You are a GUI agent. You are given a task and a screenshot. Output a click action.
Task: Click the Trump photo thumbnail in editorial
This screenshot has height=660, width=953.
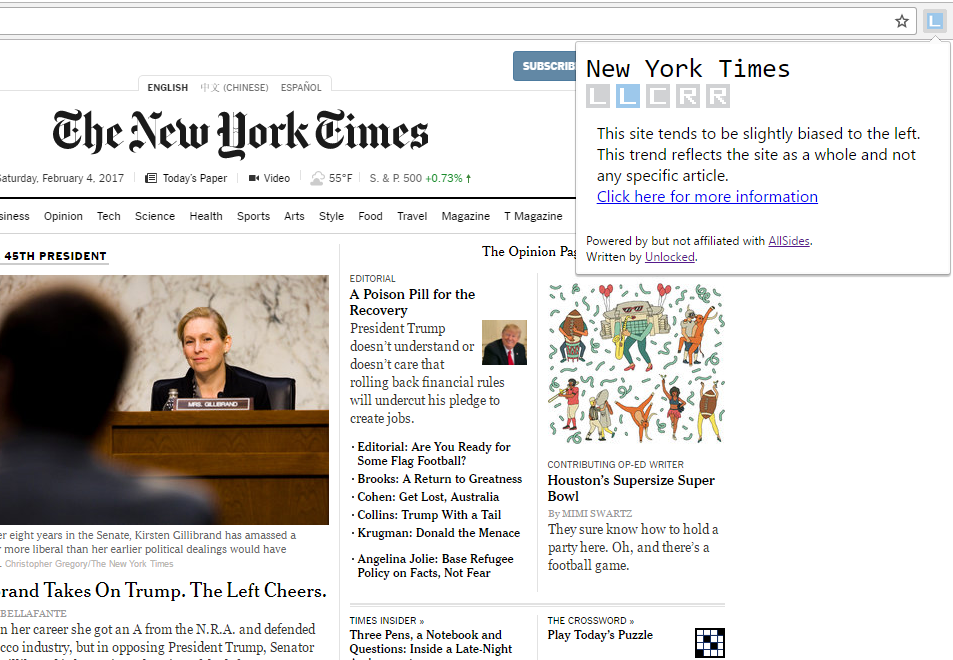tap(504, 342)
